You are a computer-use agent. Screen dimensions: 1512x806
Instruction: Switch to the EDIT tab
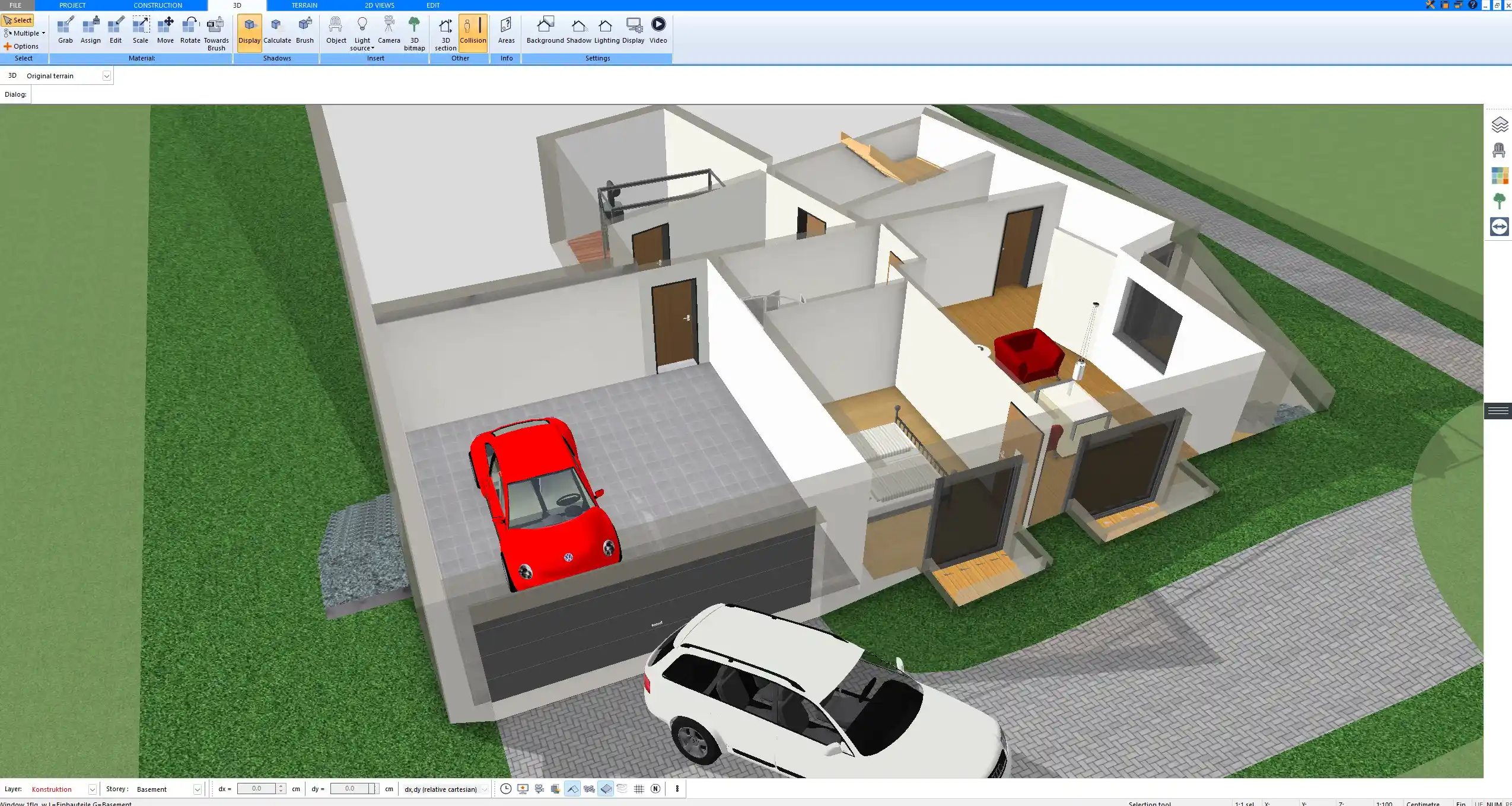click(433, 5)
